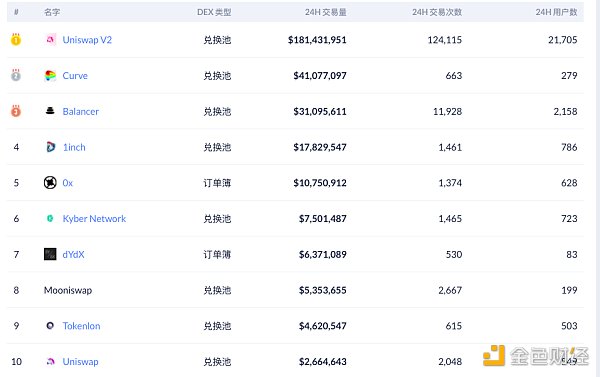The width and height of the screenshot is (600, 377).
Task: Open the Uniswap V2 link
Action: point(87,40)
